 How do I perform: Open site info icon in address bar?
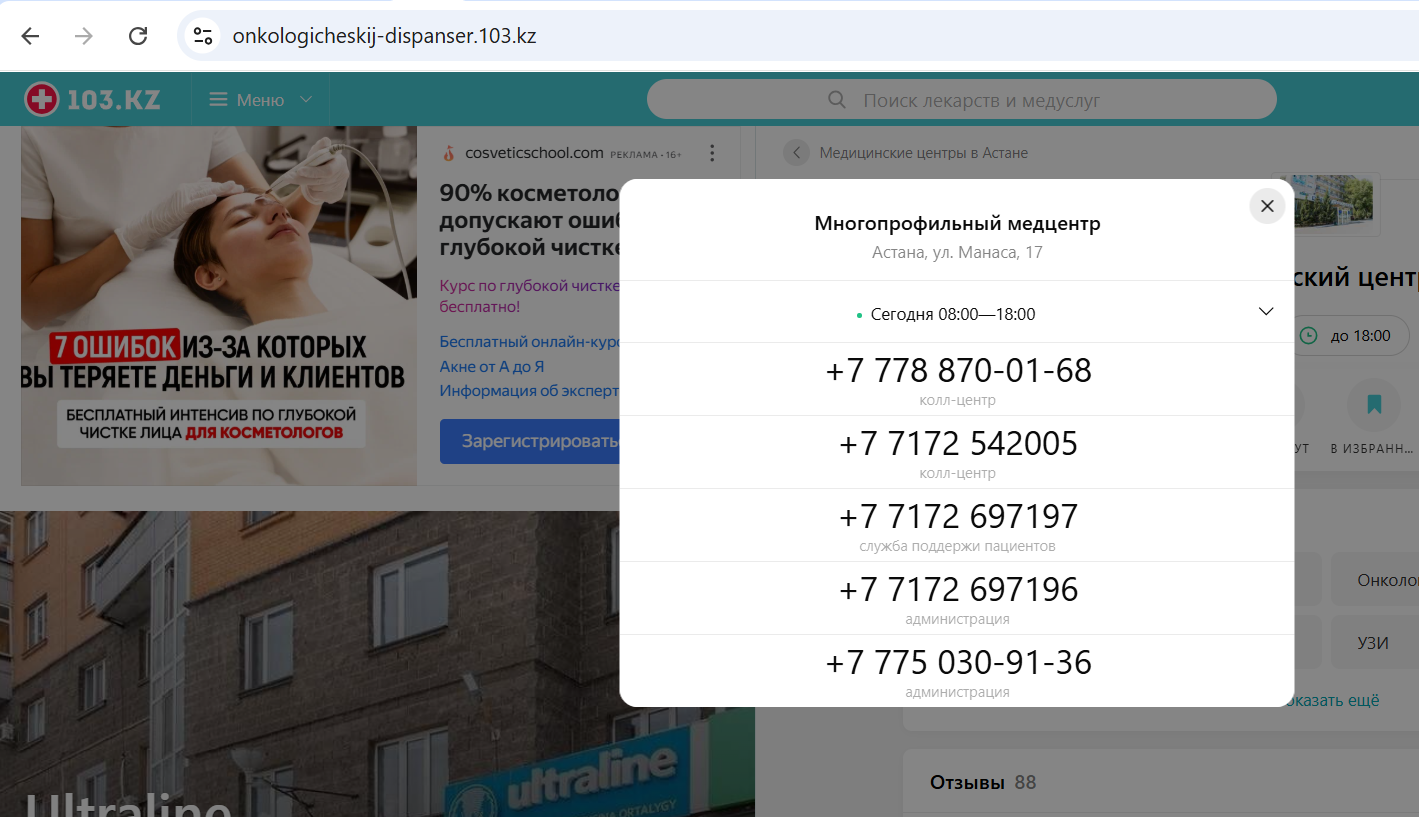pyautogui.click(x=203, y=36)
